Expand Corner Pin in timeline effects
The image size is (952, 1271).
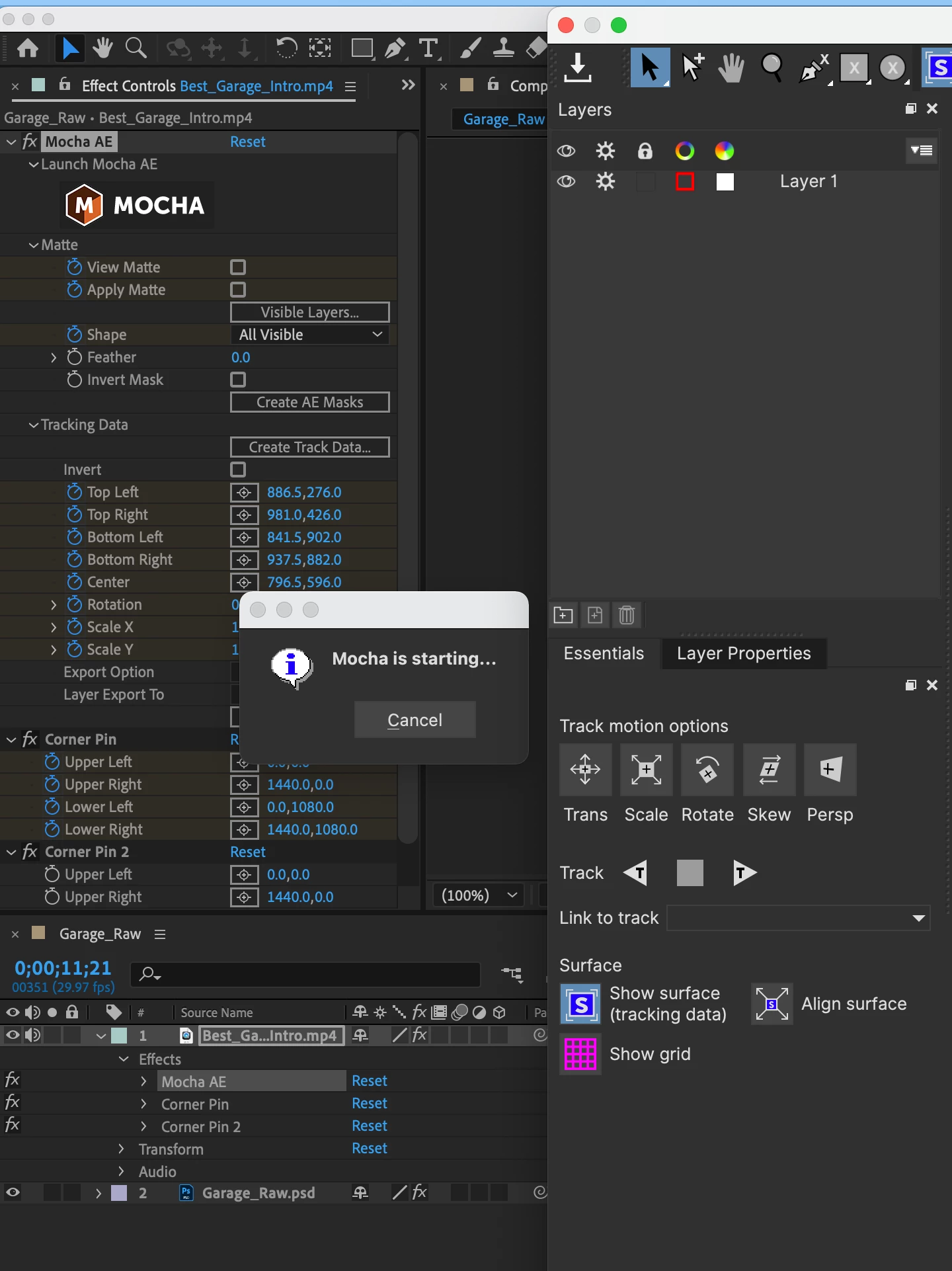pyautogui.click(x=143, y=1104)
